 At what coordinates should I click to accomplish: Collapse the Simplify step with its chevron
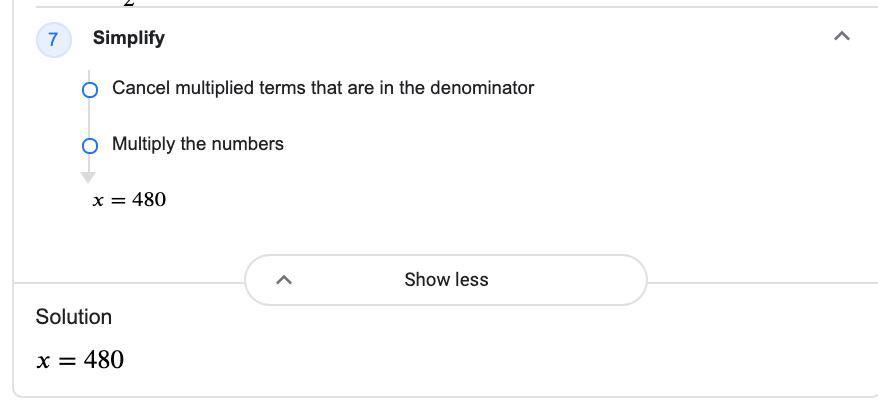841,37
